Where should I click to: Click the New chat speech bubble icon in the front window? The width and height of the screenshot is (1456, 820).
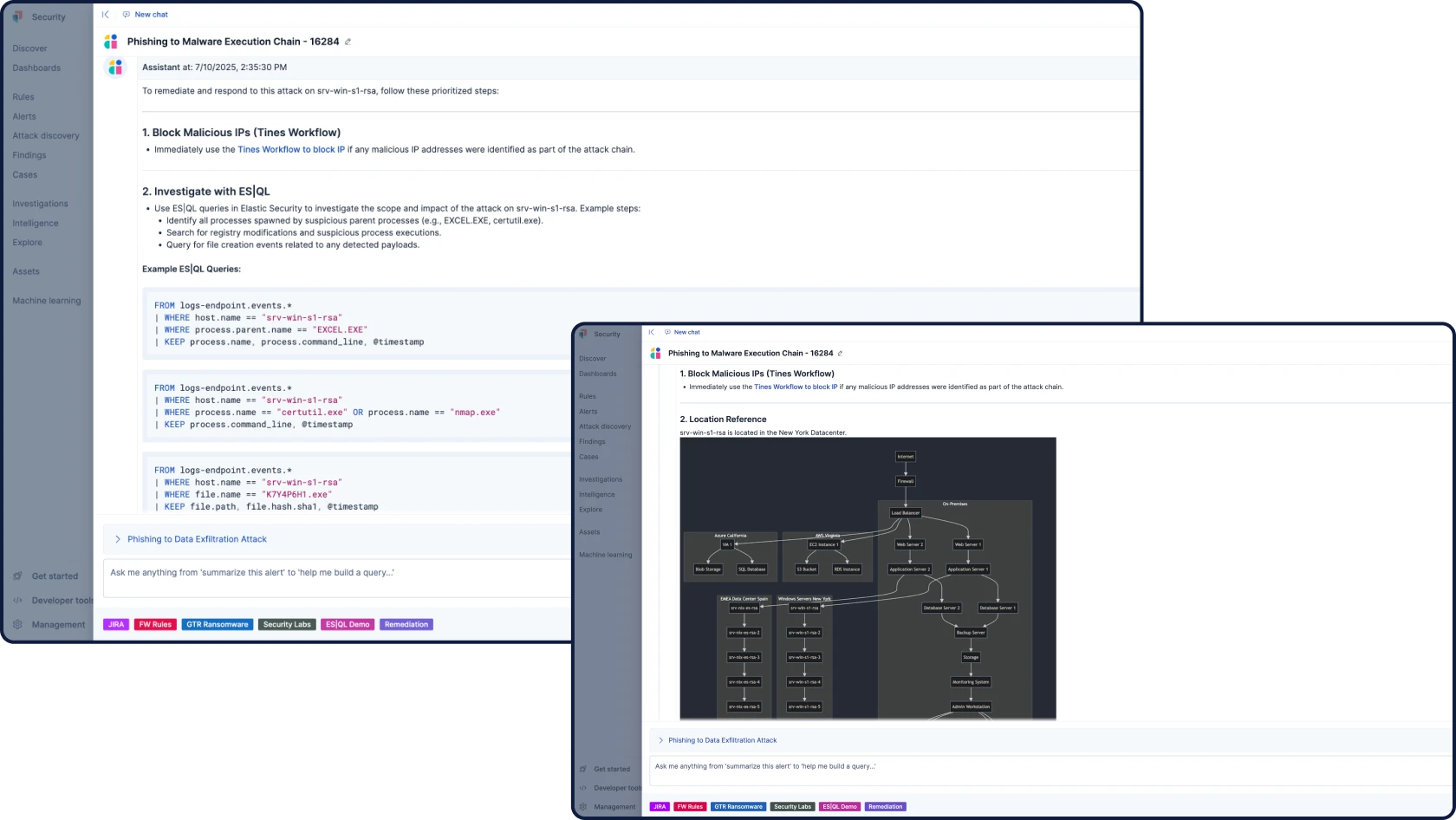(667, 332)
